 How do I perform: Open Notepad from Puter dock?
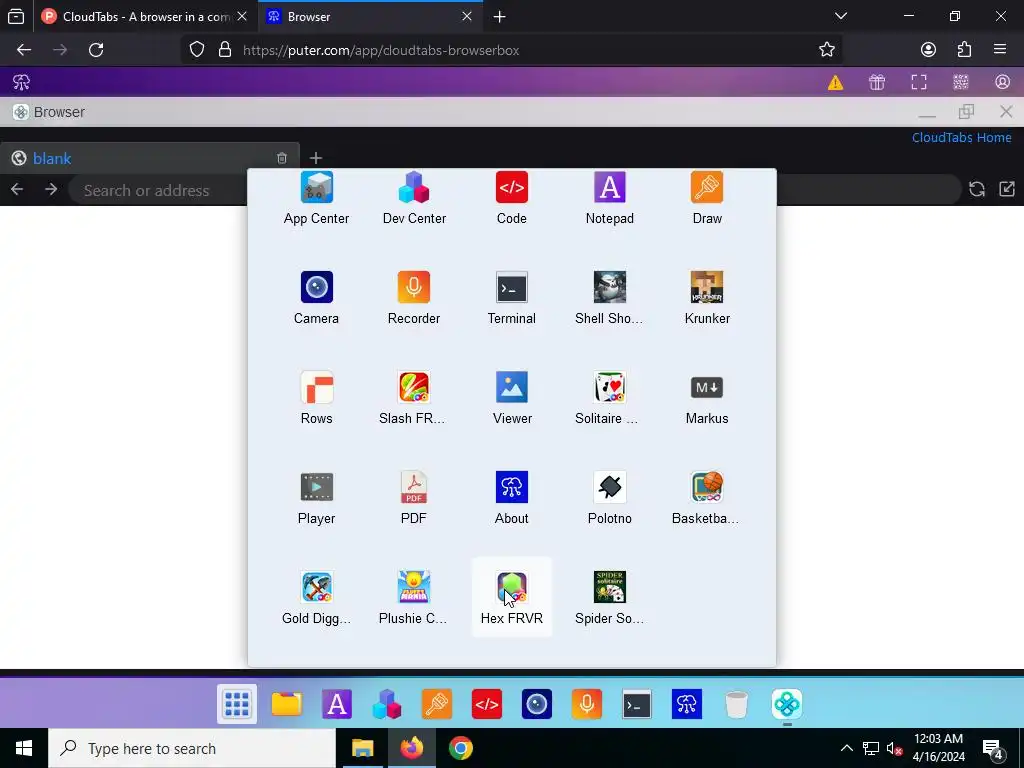[337, 704]
